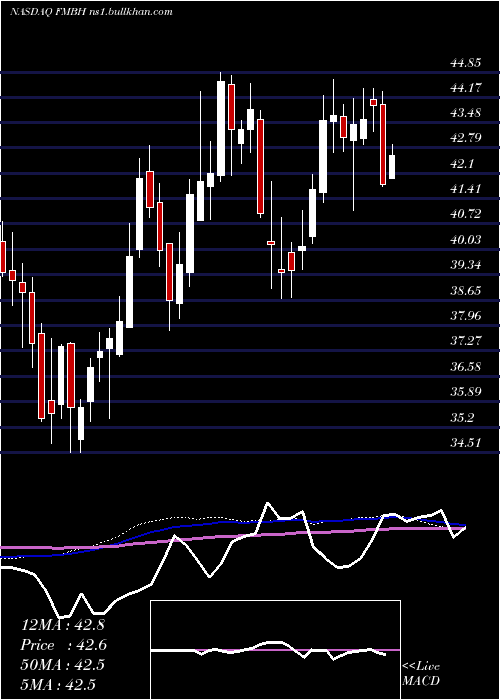This screenshot has width=500, height=700.
Task: Click the last white candlestick on the right
Action: coord(392,167)
